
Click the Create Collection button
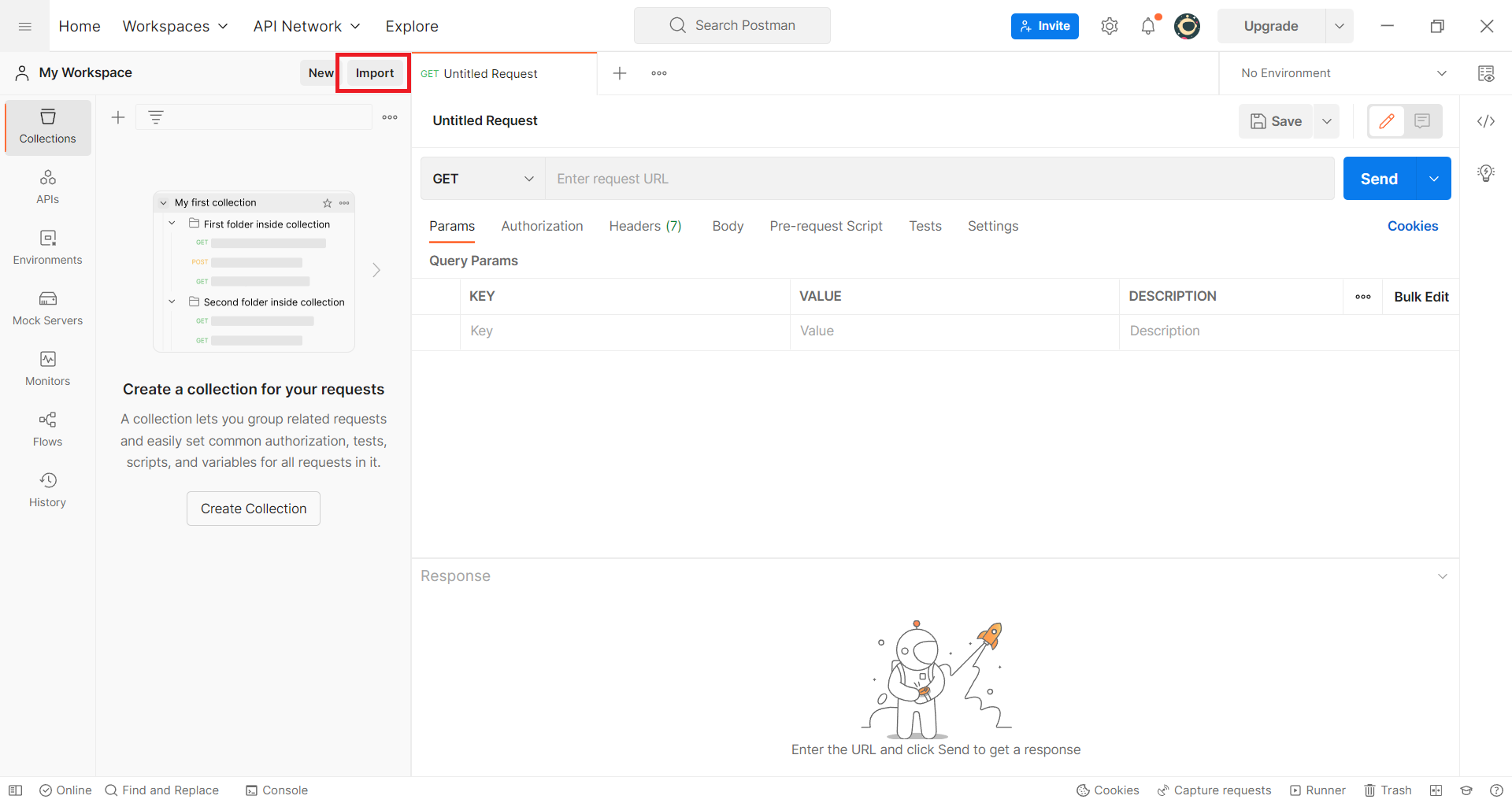coord(254,509)
